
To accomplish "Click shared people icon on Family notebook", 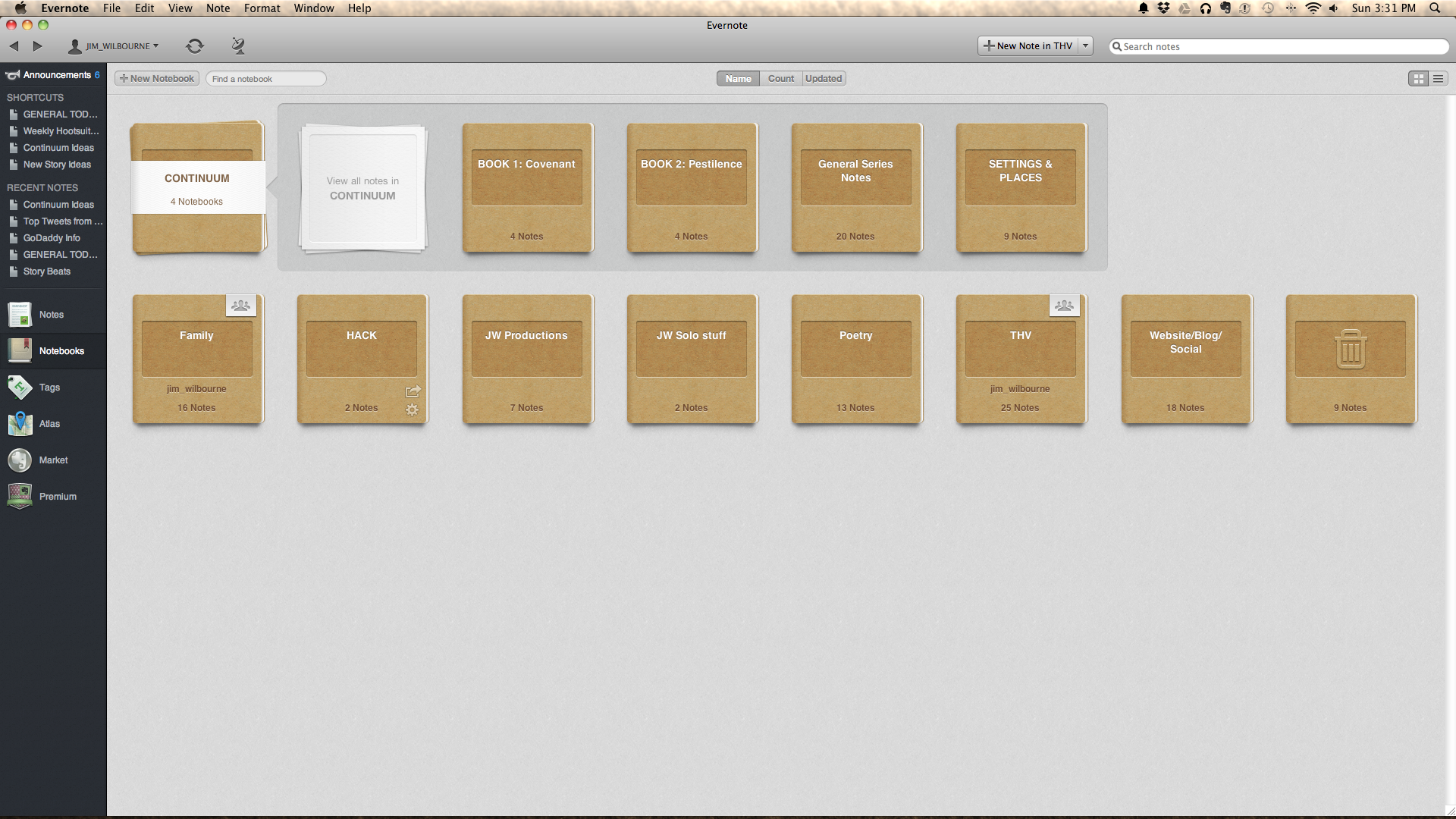I will point(240,306).
